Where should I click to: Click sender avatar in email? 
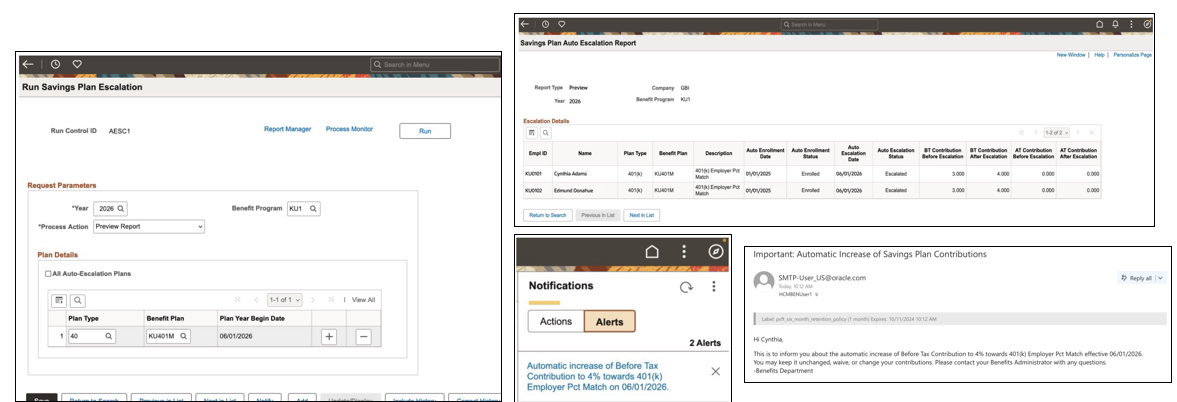[x=763, y=281]
